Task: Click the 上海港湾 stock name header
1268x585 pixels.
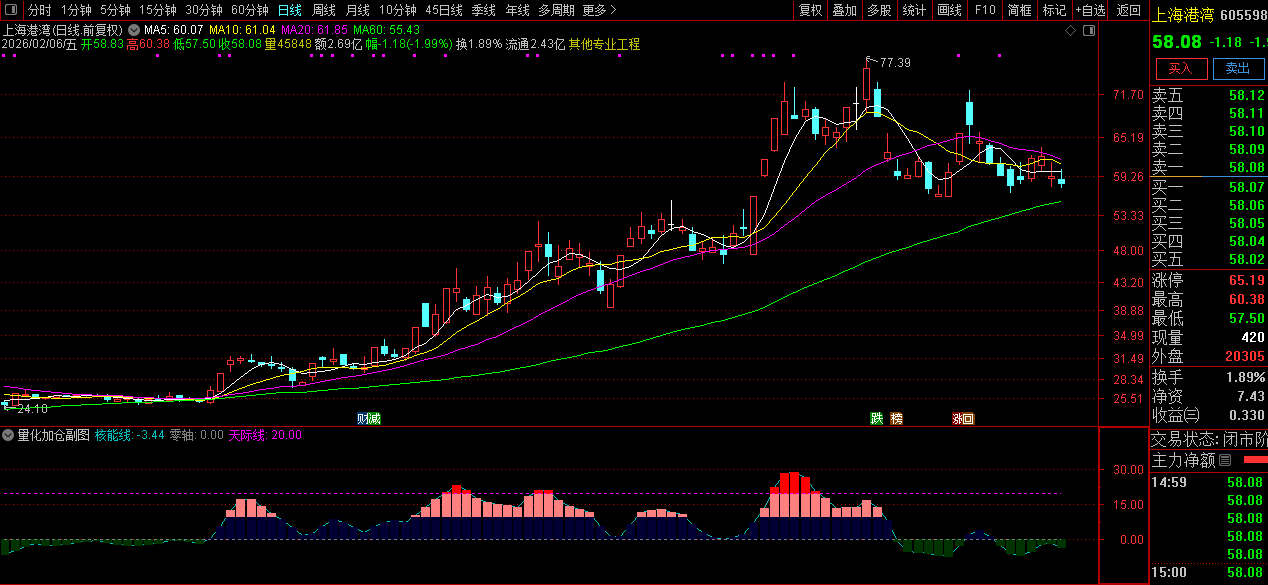Action: point(1184,15)
